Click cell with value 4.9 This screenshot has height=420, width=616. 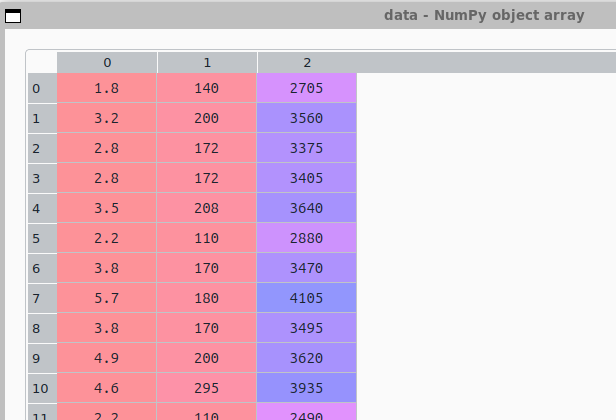tap(107, 358)
